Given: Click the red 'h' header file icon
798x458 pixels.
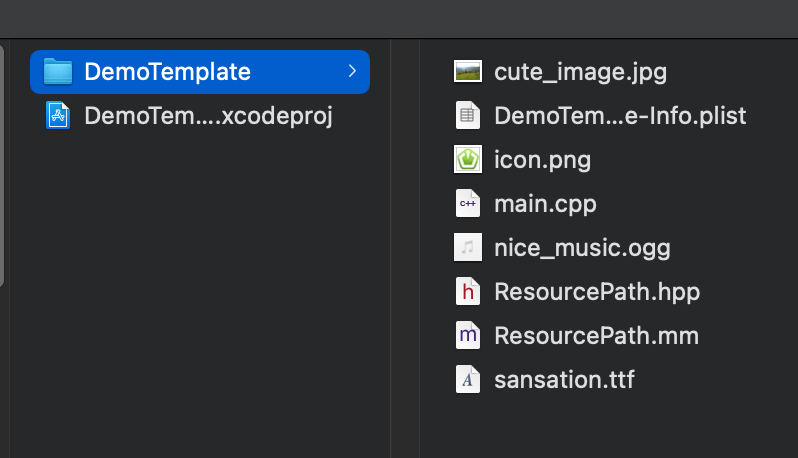Looking at the screenshot, I should coord(467,291).
